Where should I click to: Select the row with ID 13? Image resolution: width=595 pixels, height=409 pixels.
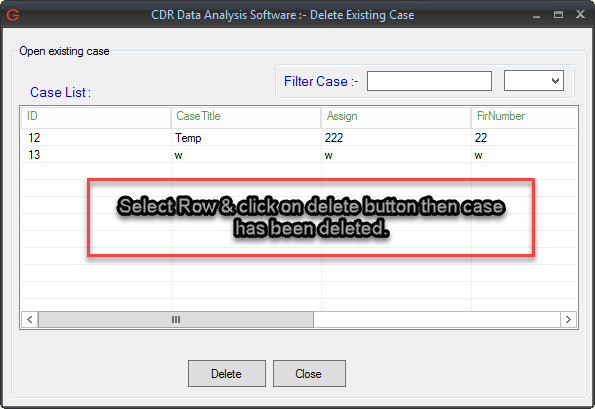pyautogui.click(x=299, y=154)
